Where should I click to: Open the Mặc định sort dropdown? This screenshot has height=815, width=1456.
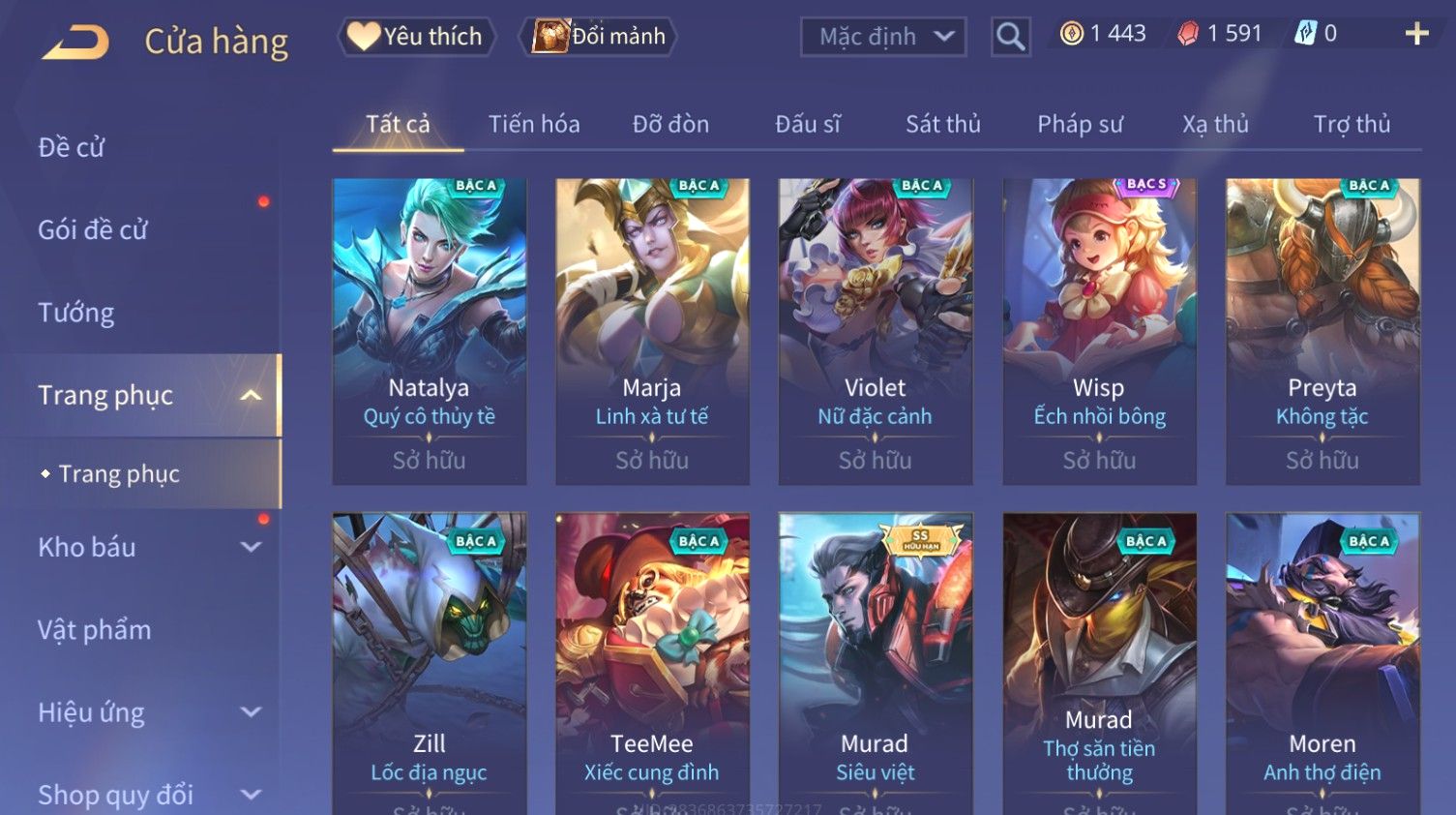tap(883, 37)
